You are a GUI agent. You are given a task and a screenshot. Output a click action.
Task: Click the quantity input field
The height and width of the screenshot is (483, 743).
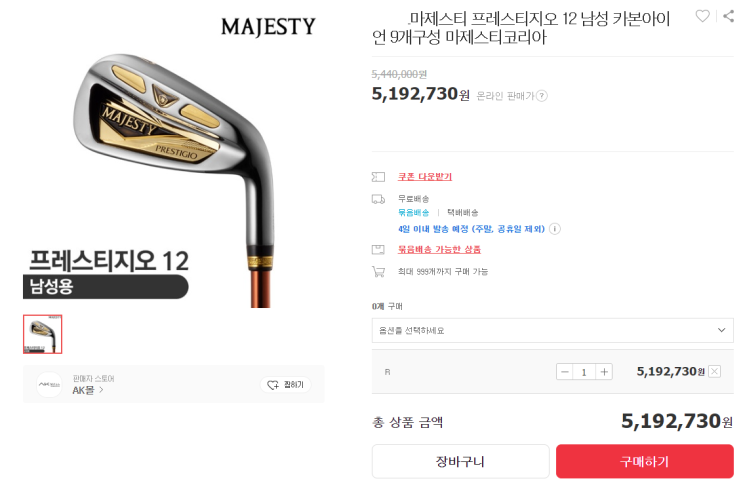[584, 372]
